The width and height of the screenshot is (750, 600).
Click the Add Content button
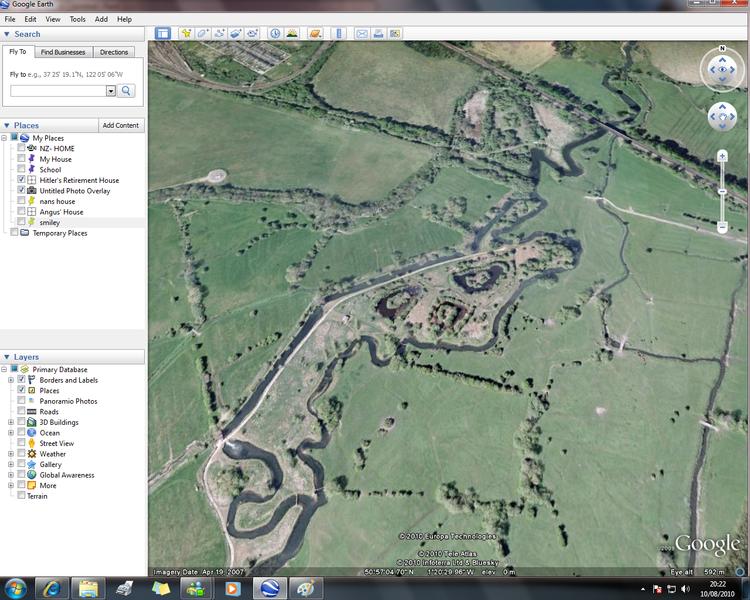click(121, 125)
